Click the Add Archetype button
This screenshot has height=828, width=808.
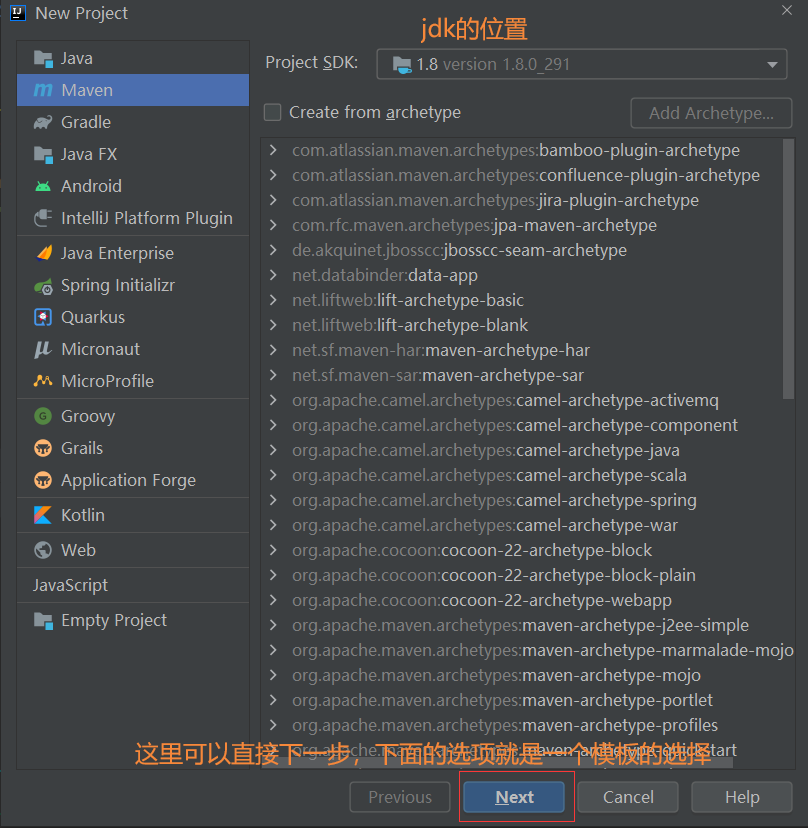[x=710, y=113]
